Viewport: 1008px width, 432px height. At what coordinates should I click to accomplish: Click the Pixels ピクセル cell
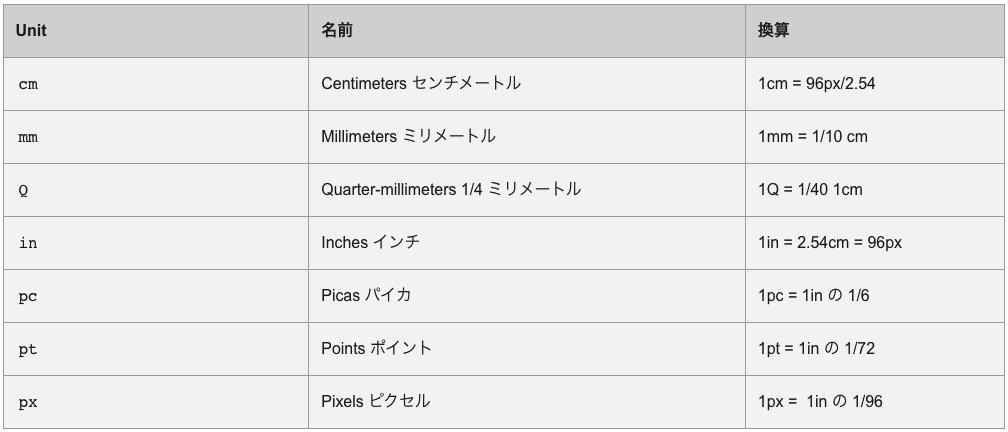pos(526,402)
